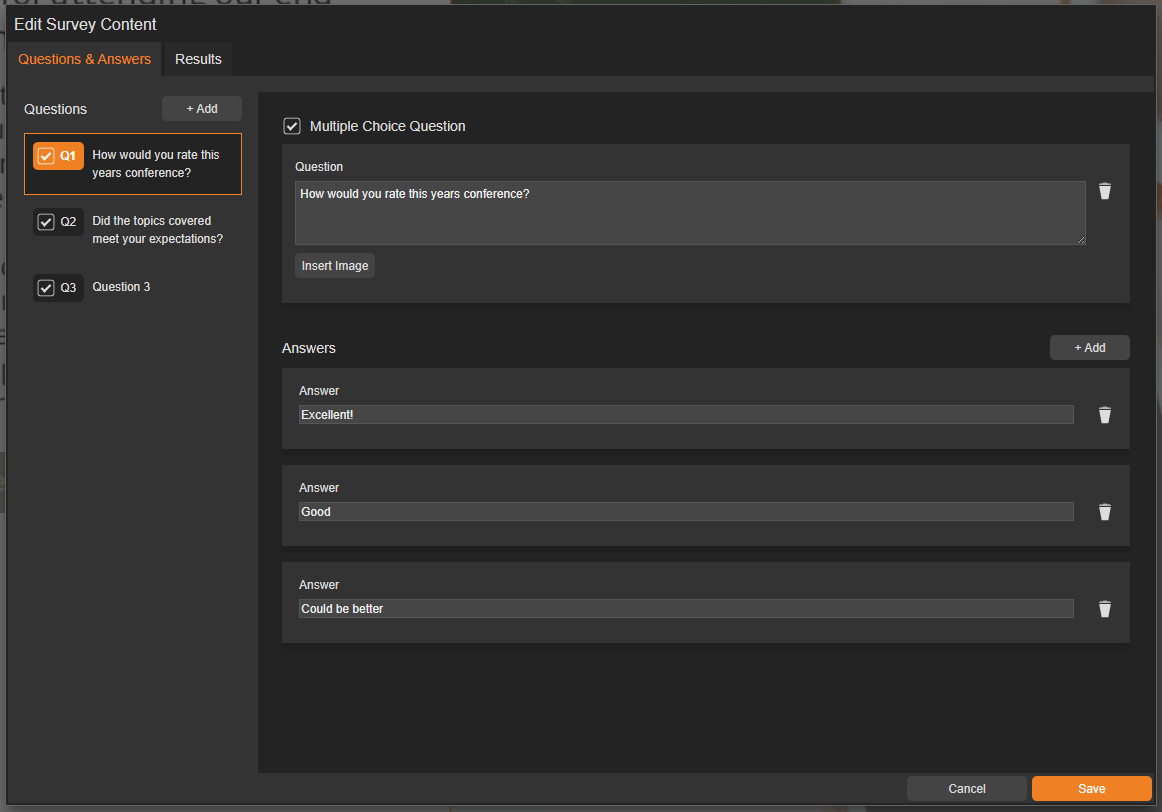Toggle the Q2 checkbox in question list
Screen dimensions: 1162x812
tap(46, 222)
